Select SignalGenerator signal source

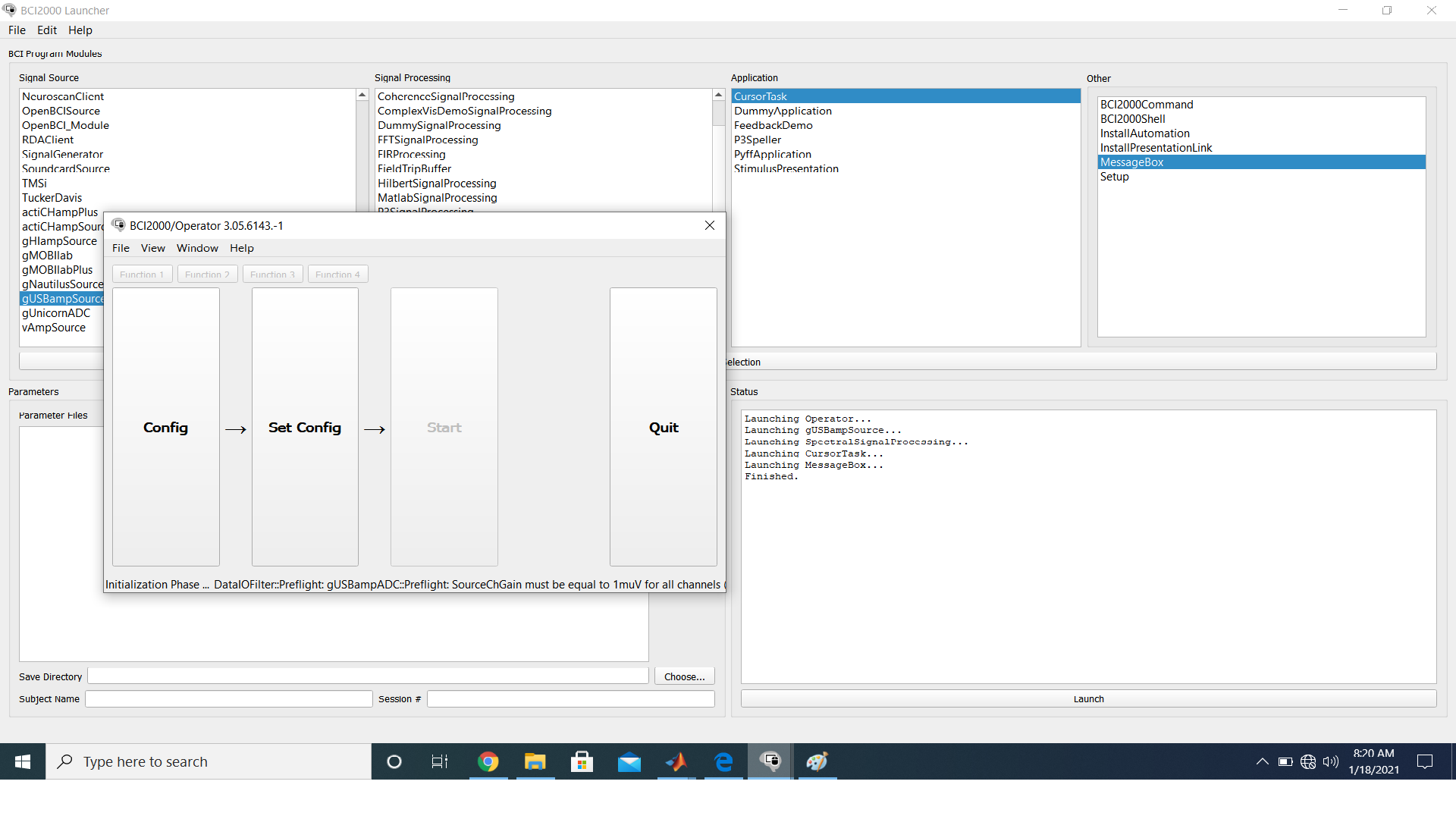pyautogui.click(x=62, y=154)
